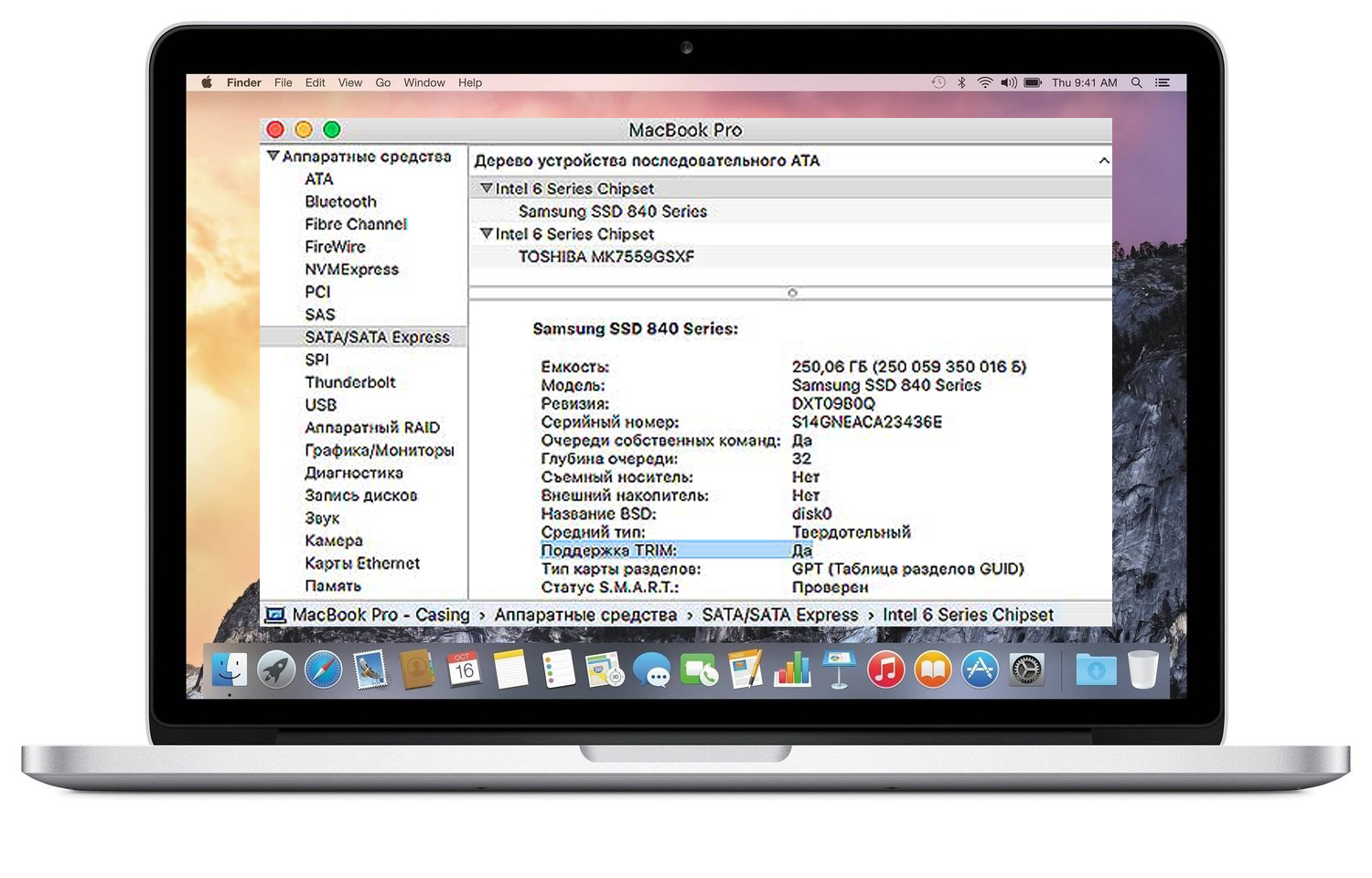Screen dimensions: 1372x878
Task: Open System Preferences gear icon in dock
Action: [1027, 670]
